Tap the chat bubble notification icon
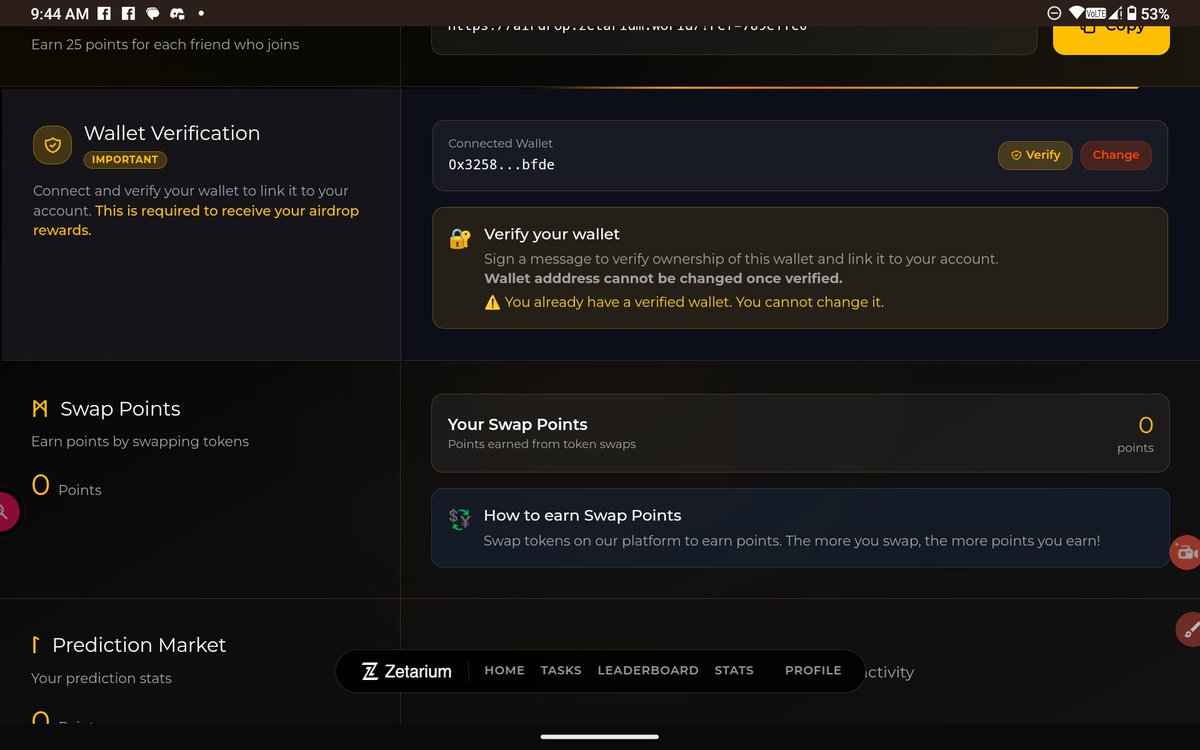 point(153,14)
